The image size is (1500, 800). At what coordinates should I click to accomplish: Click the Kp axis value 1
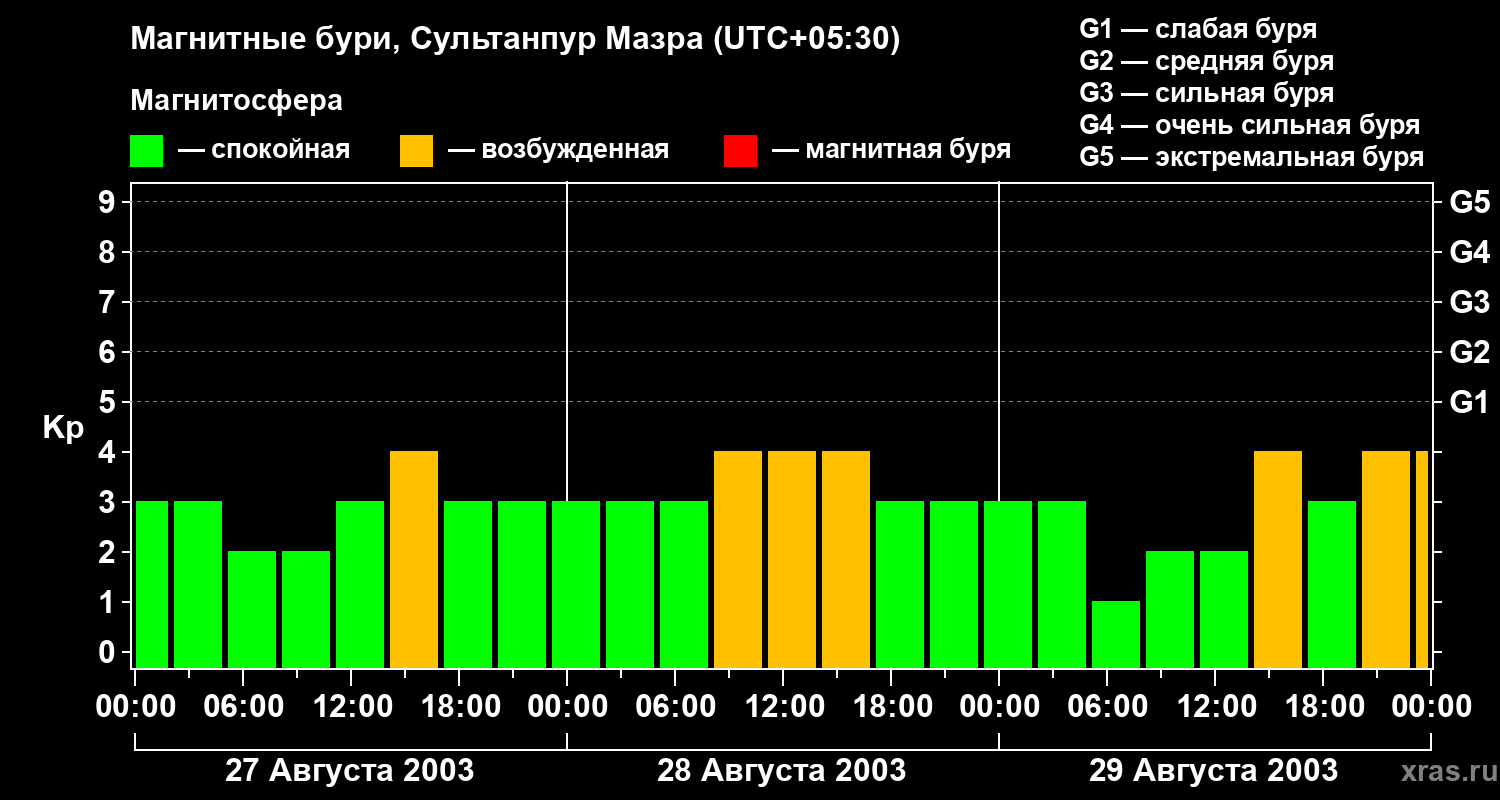(x=109, y=602)
